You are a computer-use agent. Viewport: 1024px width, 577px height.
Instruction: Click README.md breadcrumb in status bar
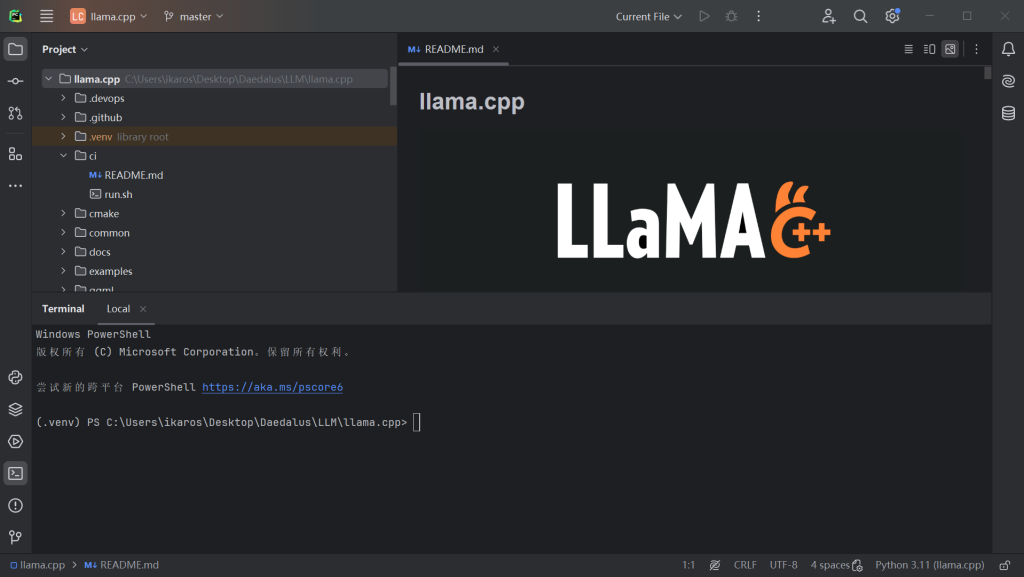click(121, 565)
